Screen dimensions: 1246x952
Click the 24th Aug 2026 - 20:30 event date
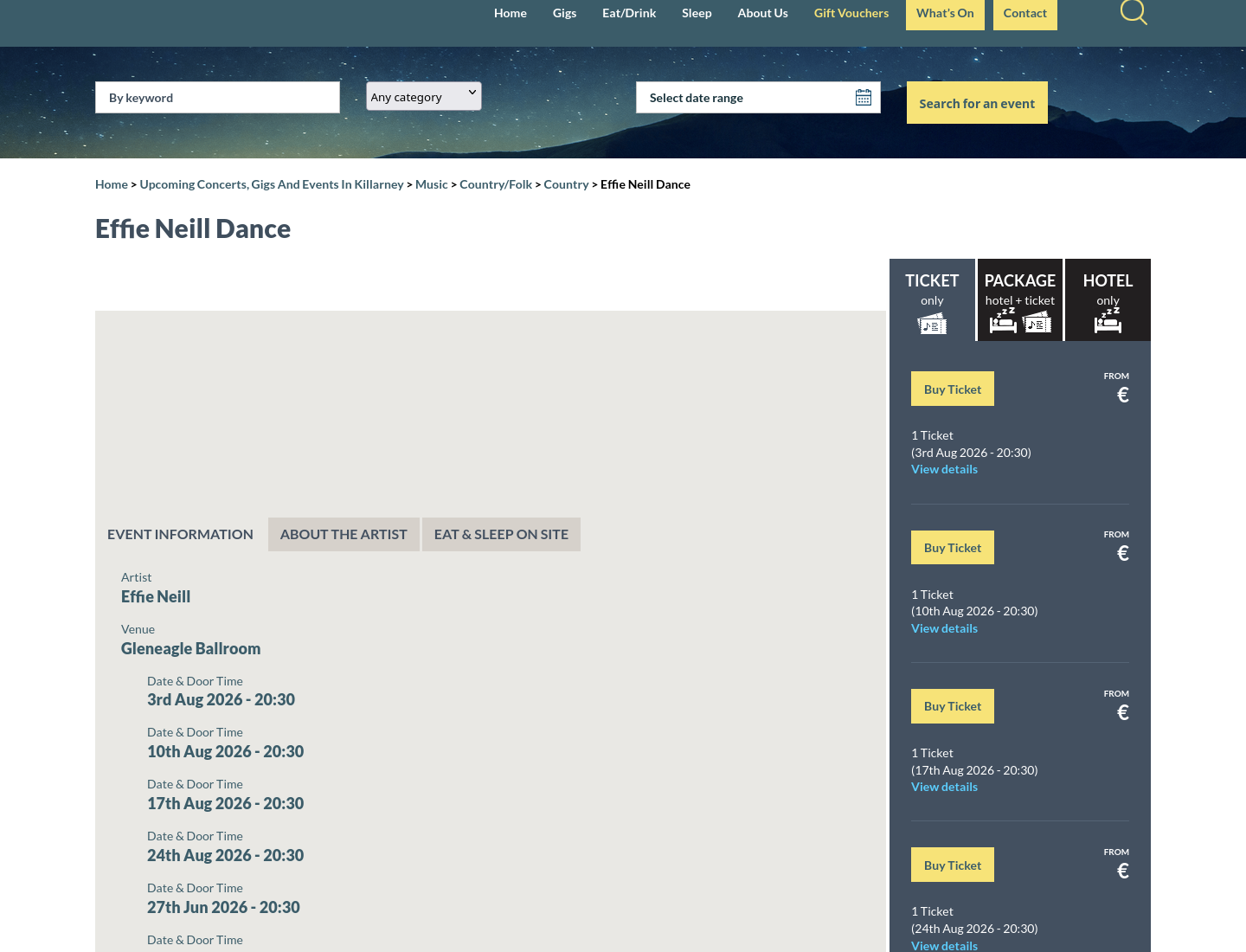coord(225,855)
